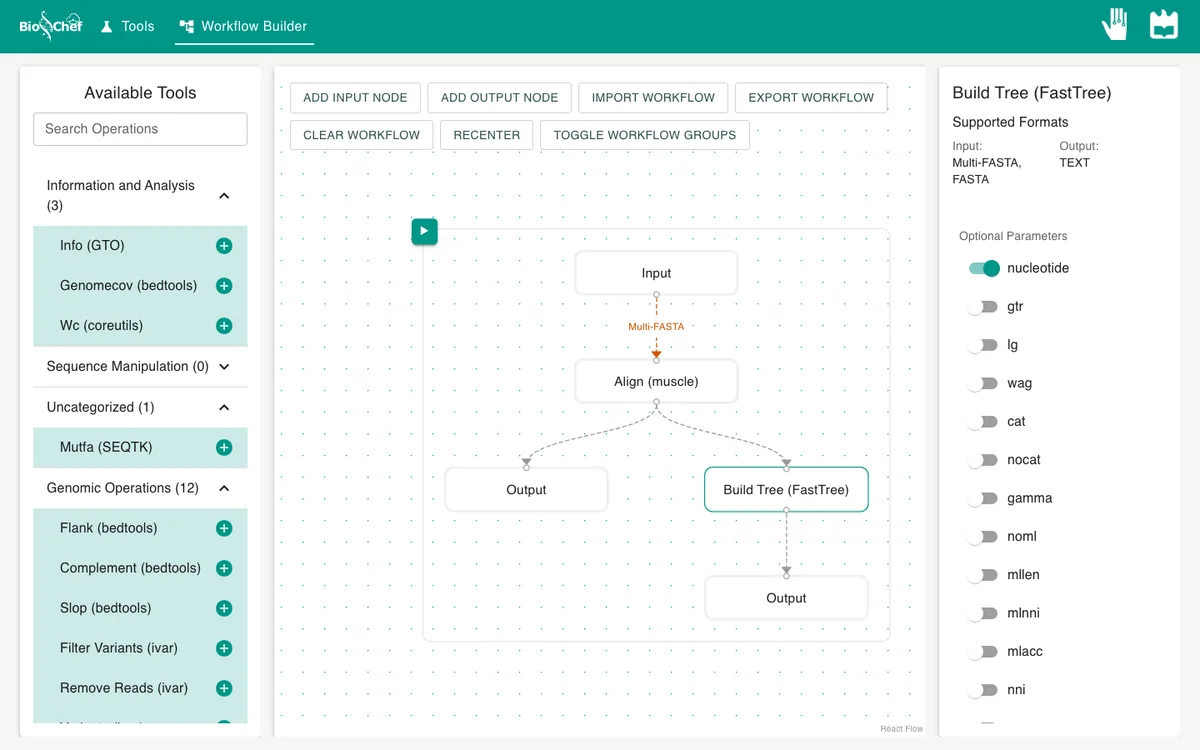Select Remove Reads (ivar) tool row
The image size is (1200, 750).
140,688
